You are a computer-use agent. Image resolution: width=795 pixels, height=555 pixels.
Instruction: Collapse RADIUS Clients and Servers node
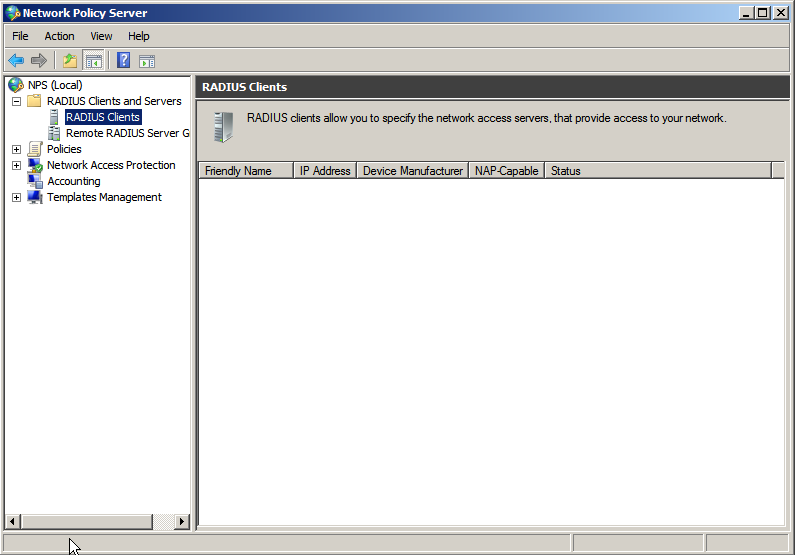click(16, 101)
